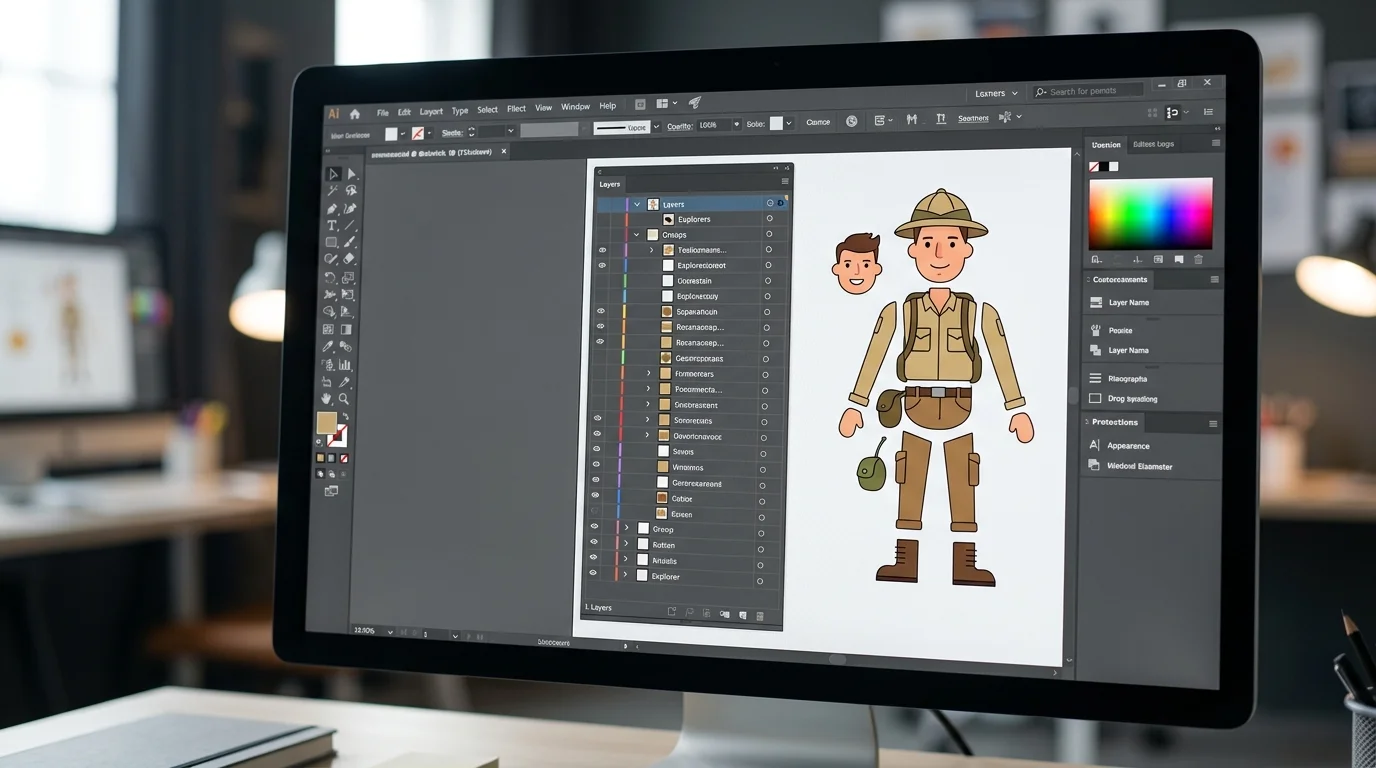Collapse the top Layers row
The height and width of the screenshot is (768, 1376).
[637, 204]
